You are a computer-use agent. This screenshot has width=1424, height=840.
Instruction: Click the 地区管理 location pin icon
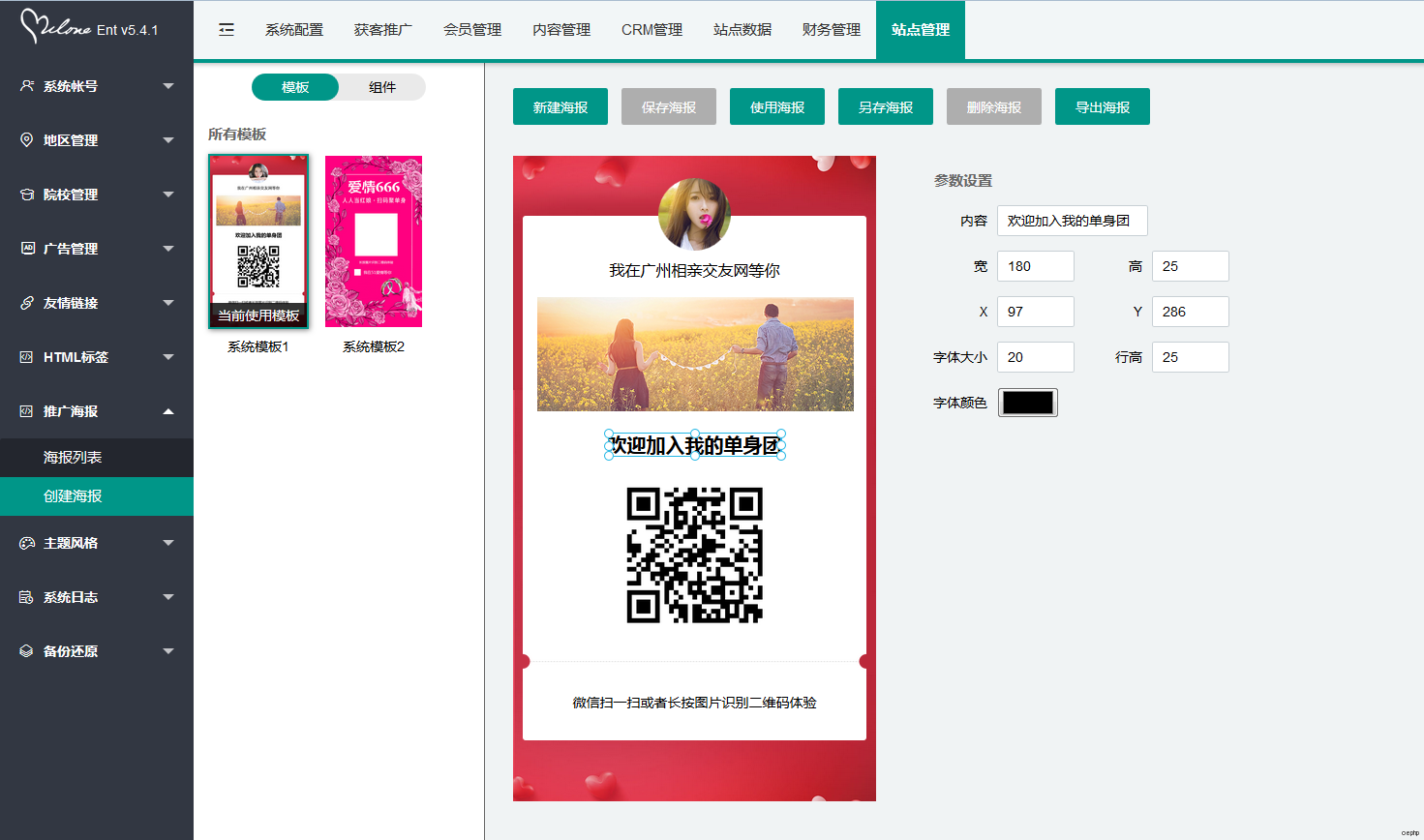(27, 140)
